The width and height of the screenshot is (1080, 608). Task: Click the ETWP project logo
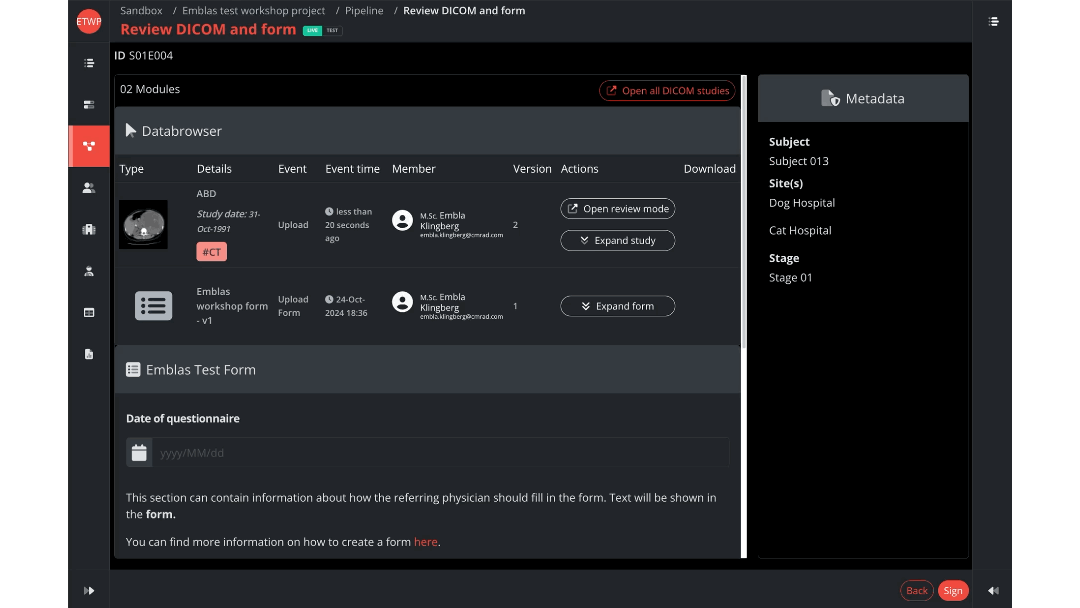click(89, 21)
